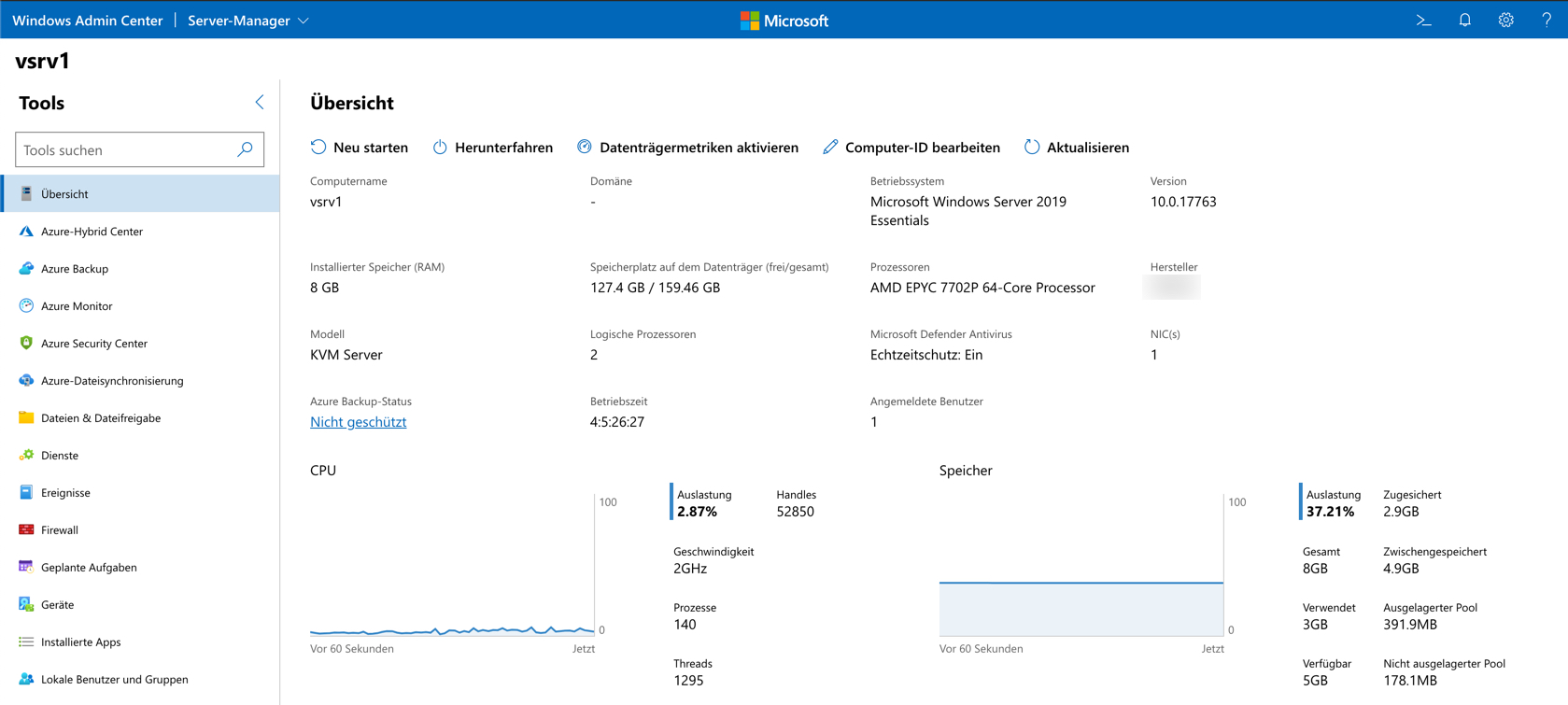Click the Installierte Apps list icon
The width and height of the screenshot is (1568, 705).
26,642
